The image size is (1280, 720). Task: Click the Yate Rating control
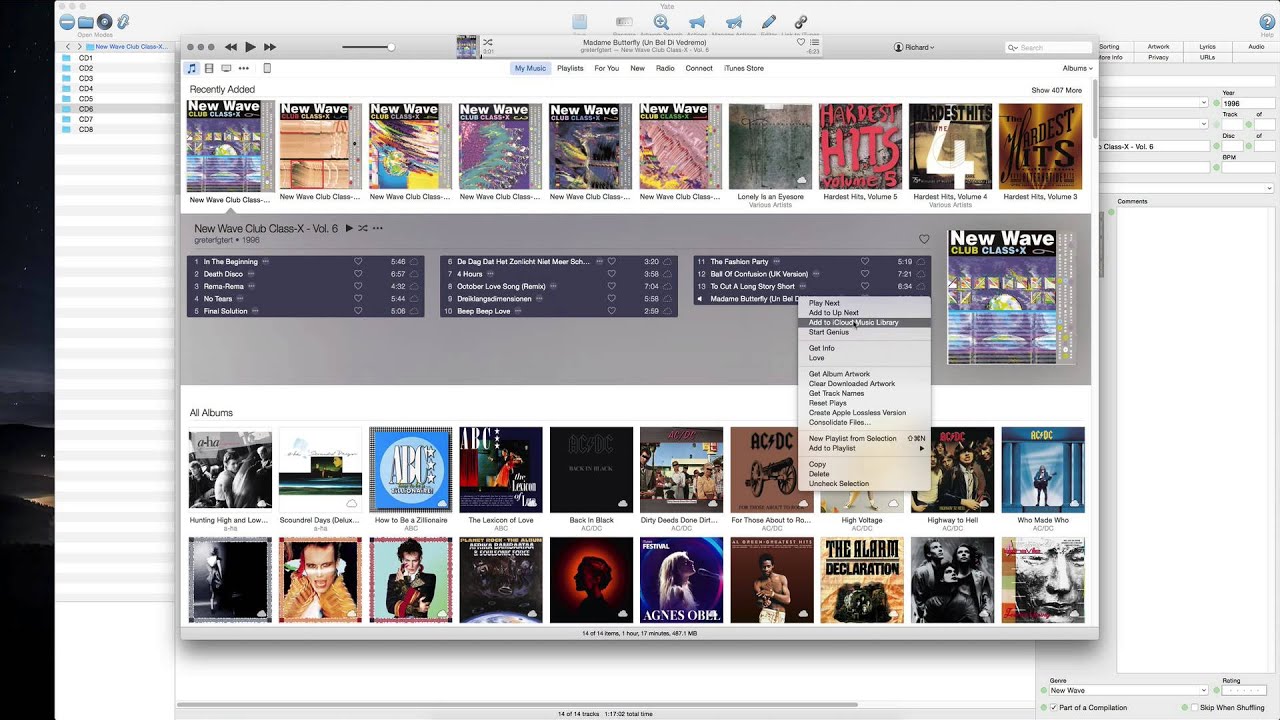[x=1245, y=690]
